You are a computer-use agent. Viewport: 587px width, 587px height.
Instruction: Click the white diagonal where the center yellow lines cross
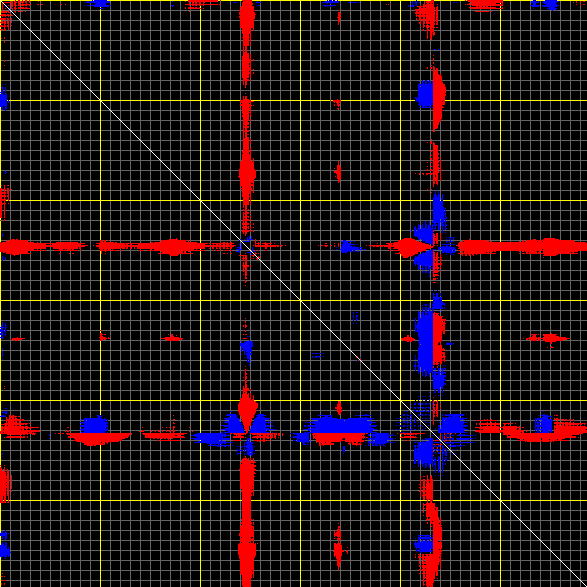pyautogui.click(x=301, y=300)
